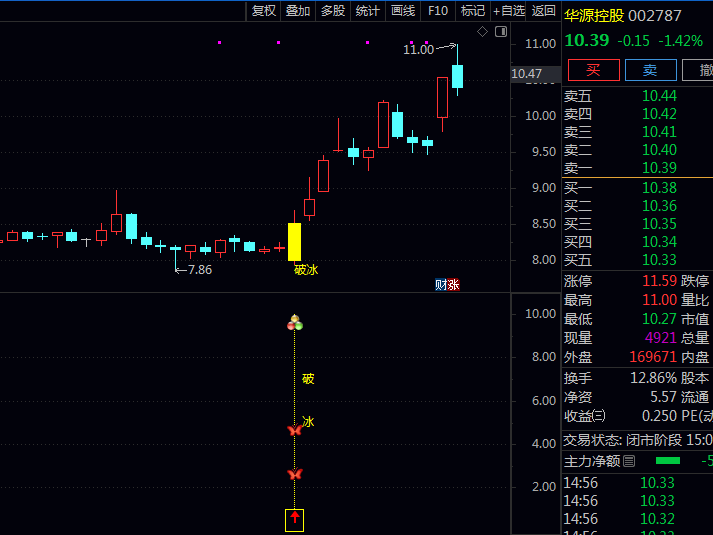The height and width of the screenshot is (535, 713).
Task: Click the 最高 value 11.00
Action: click(x=659, y=300)
